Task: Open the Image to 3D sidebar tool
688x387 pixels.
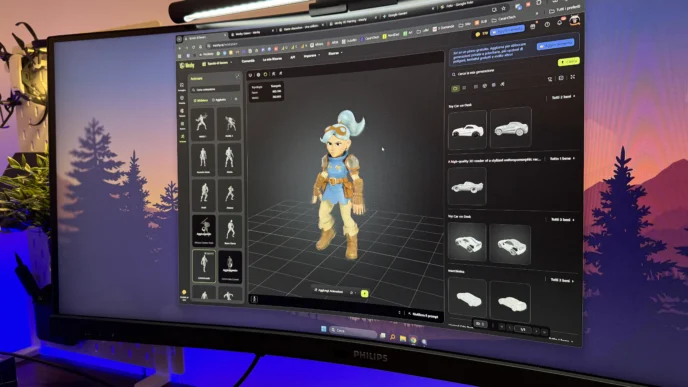Action: pyautogui.click(x=182, y=86)
